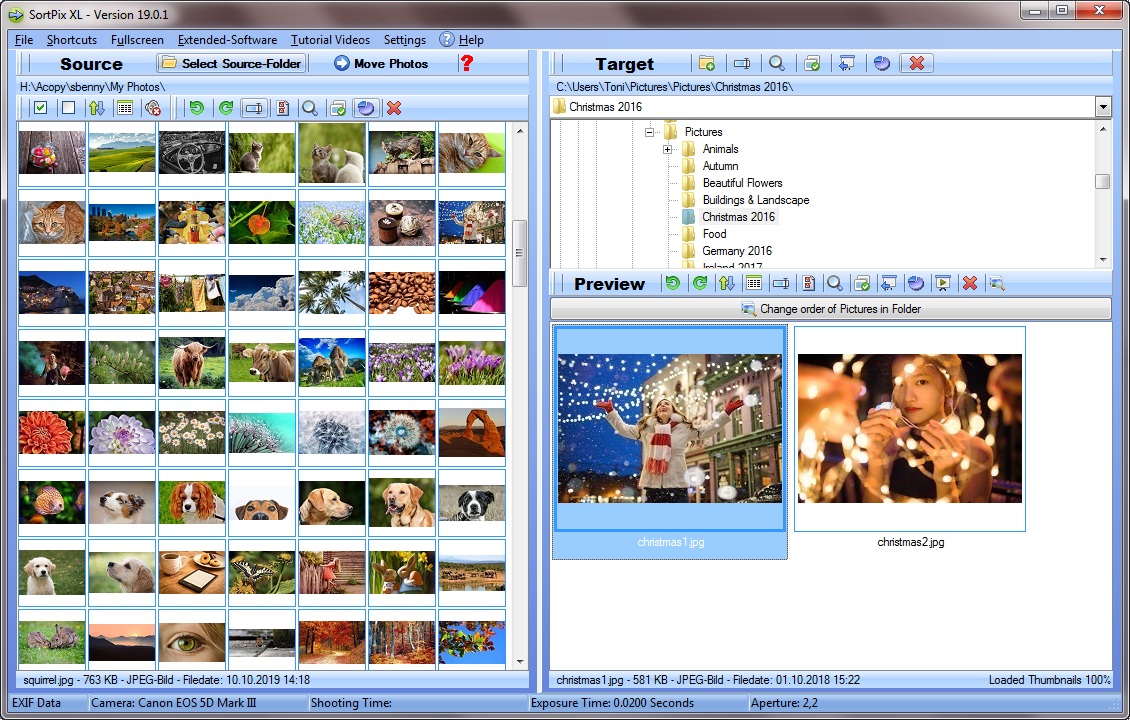Image resolution: width=1130 pixels, height=720 pixels.
Task: Delete selected photos with the red X icon
Action: pos(394,108)
